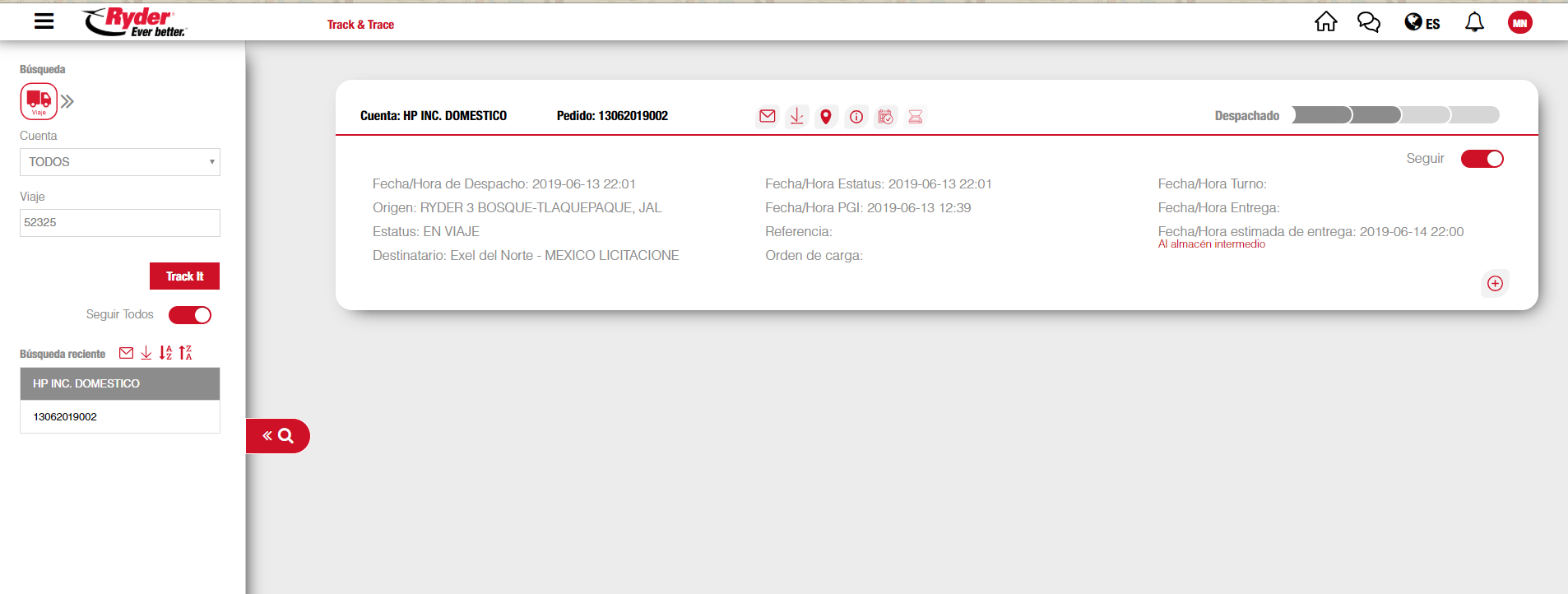Switch language using ES globe selector
1568x594 pixels.
(1422, 23)
